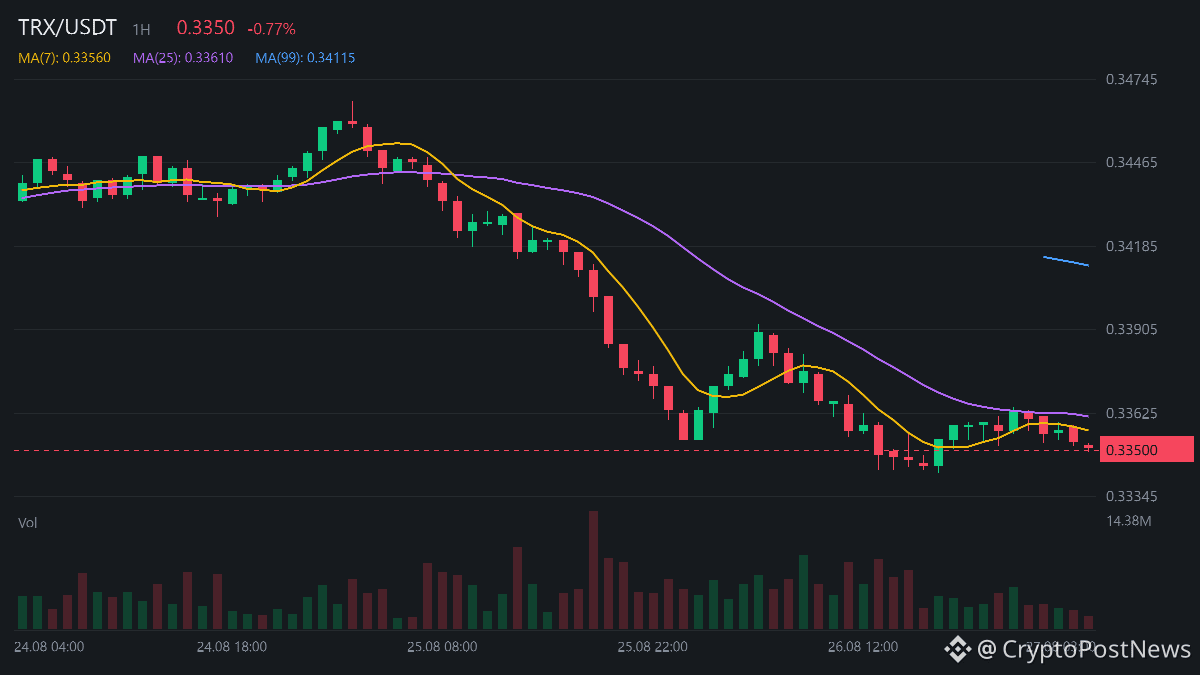1200x675 pixels.
Task: Click the MA(99) indicator label
Action: (305, 58)
